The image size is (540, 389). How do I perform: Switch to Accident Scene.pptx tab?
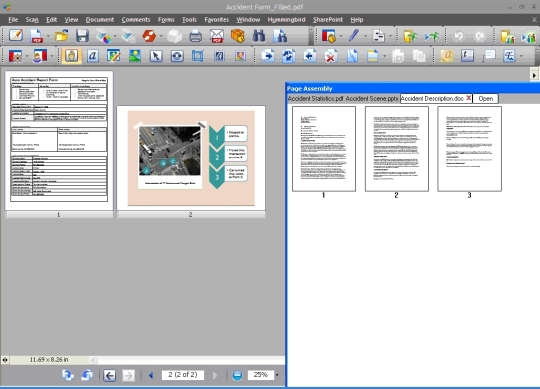pos(372,98)
